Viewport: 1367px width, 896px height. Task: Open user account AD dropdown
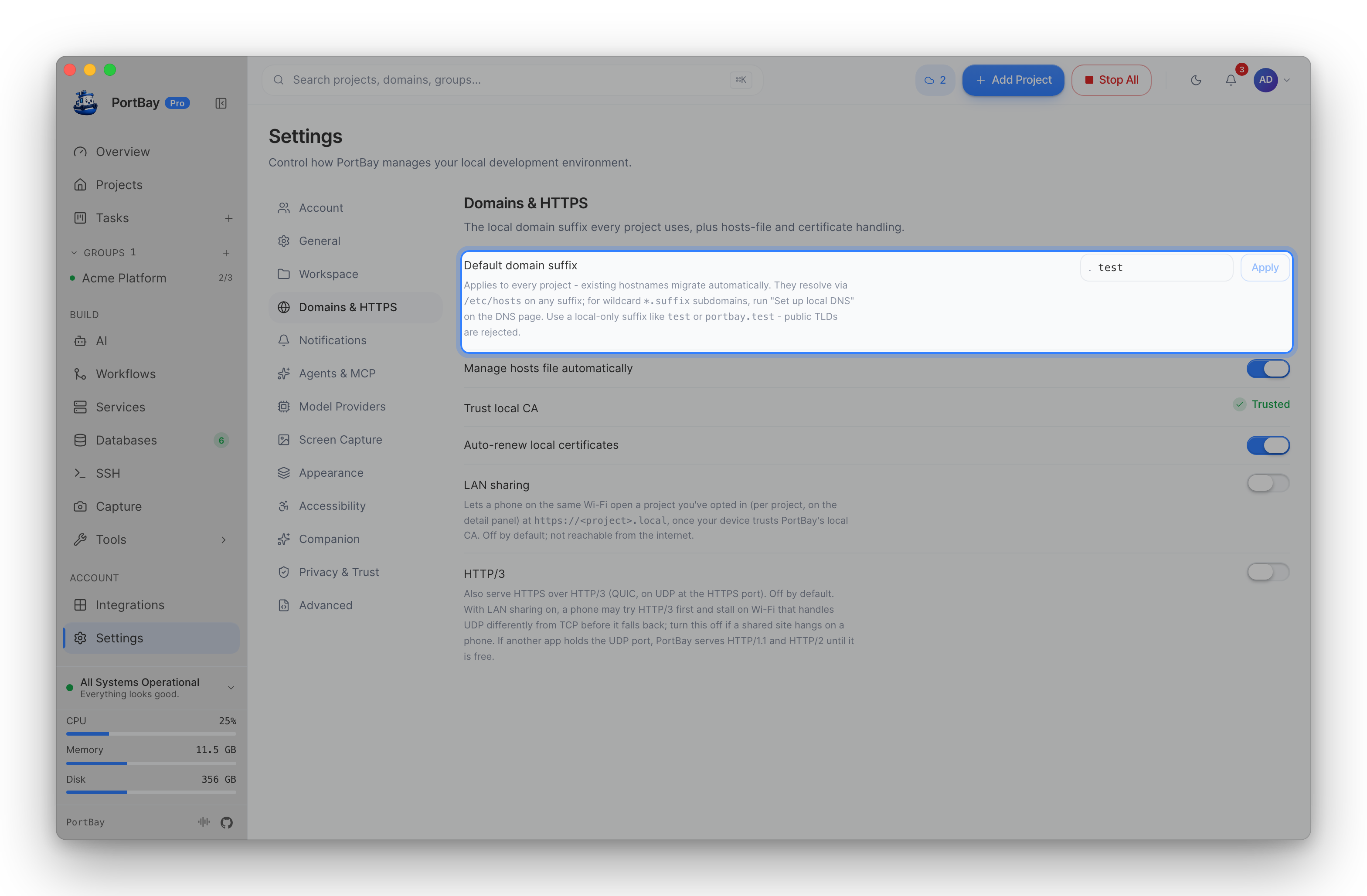(x=1273, y=80)
